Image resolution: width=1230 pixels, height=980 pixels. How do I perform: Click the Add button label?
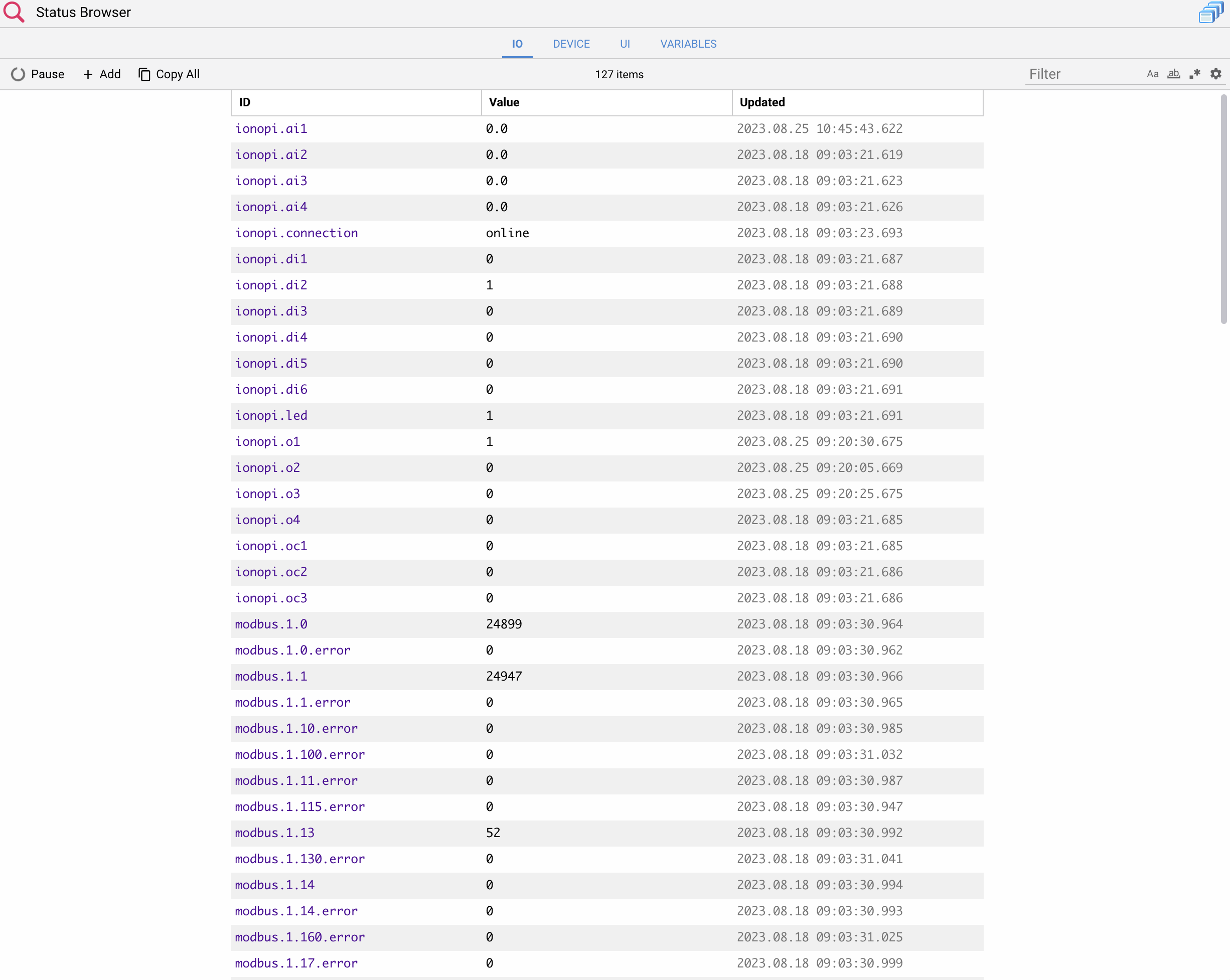(110, 74)
